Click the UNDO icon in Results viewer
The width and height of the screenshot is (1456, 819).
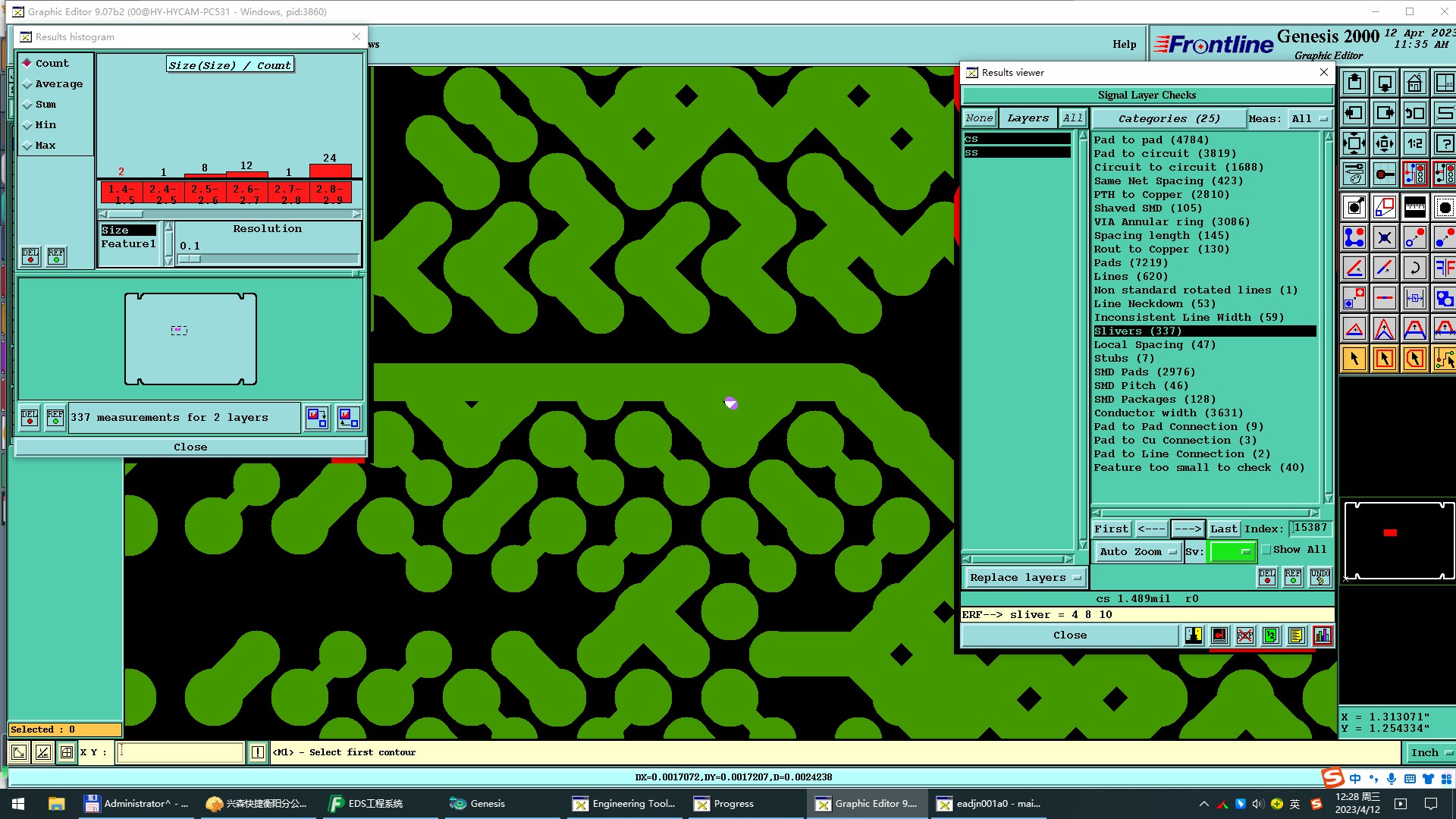(x=1319, y=577)
